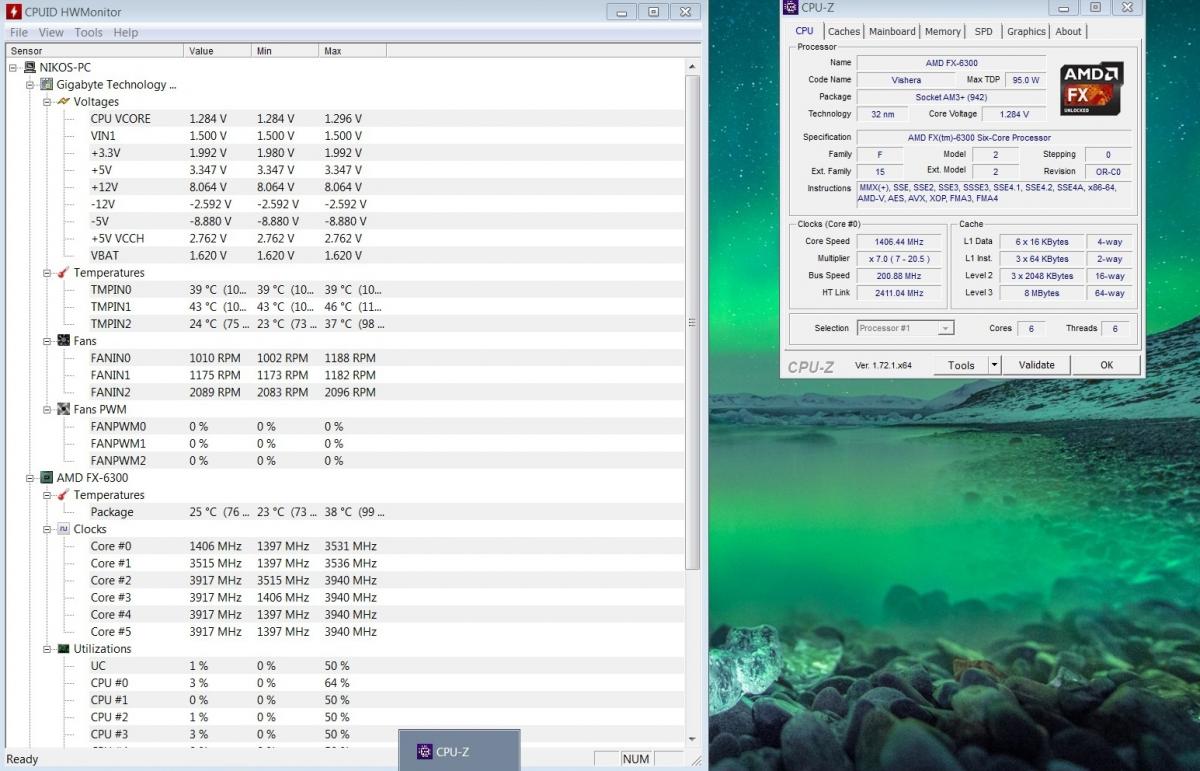Click the NIKOS-PC computer icon in the tree
Image resolution: width=1200 pixels, height=771 pixels.
pos(30,68)
